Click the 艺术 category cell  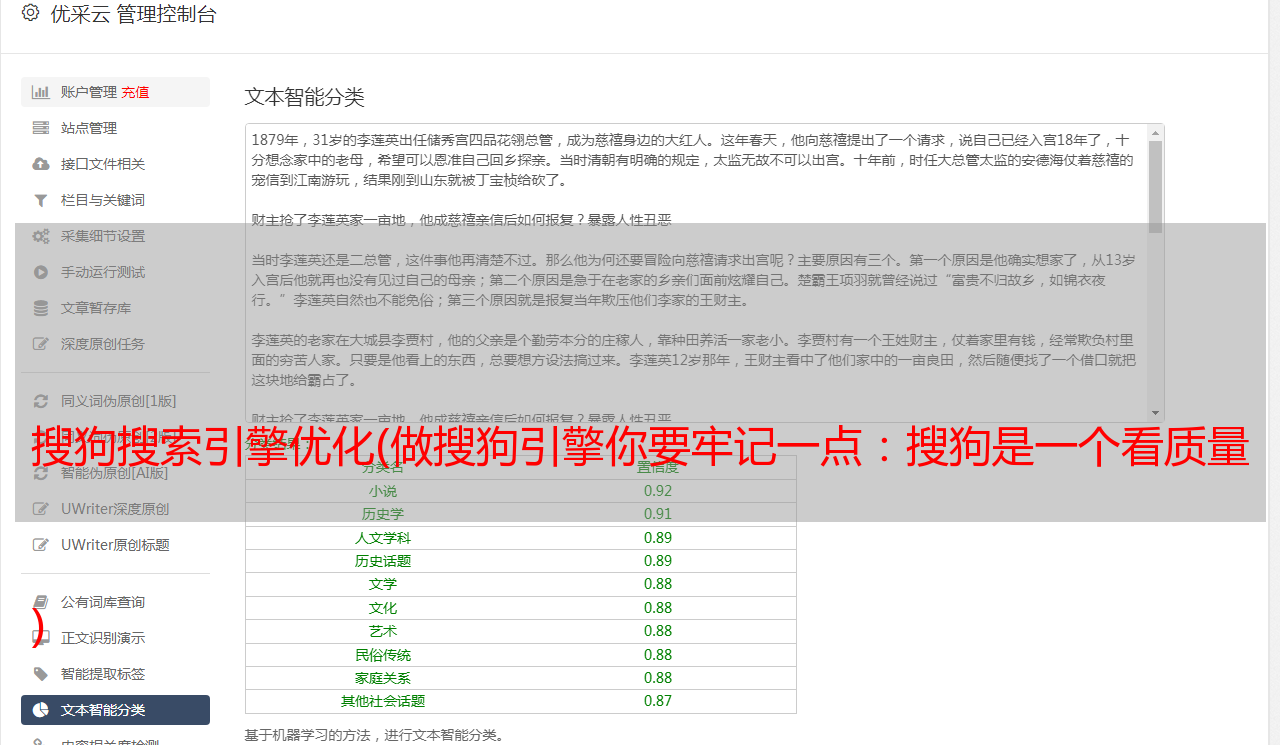pyautogui.click(x=383, y=631)
